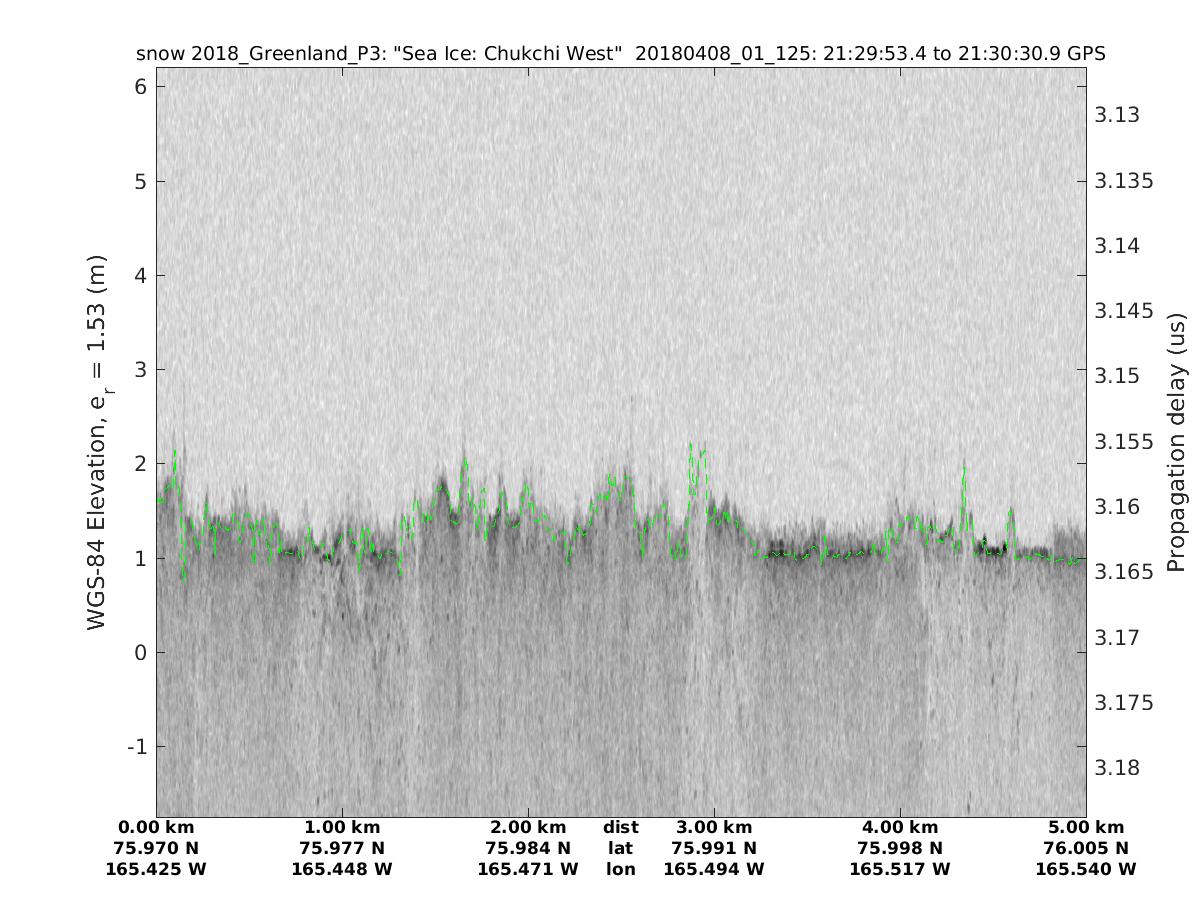
Task: Click the "3.00 km" x-axis tick label
Action: (714, 827)
